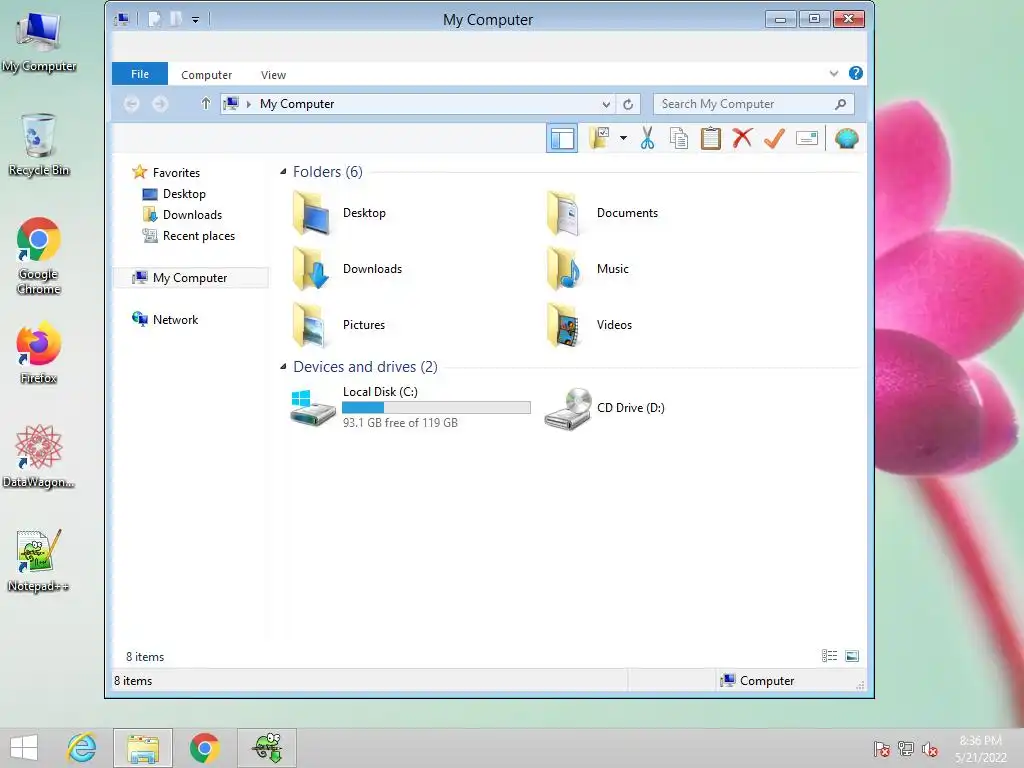Click the Rename toolbar icon

click(x=807, y=138)
